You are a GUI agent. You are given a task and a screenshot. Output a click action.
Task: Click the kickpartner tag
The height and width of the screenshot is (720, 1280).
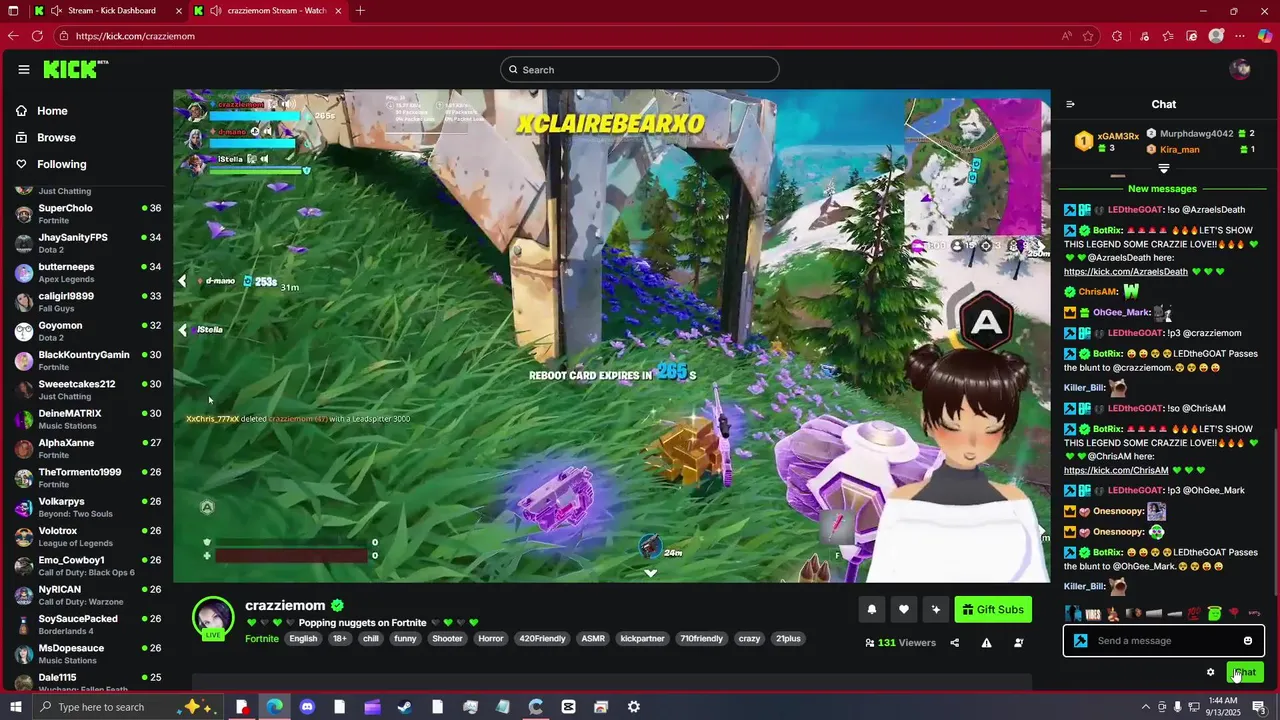pos(642,639)
